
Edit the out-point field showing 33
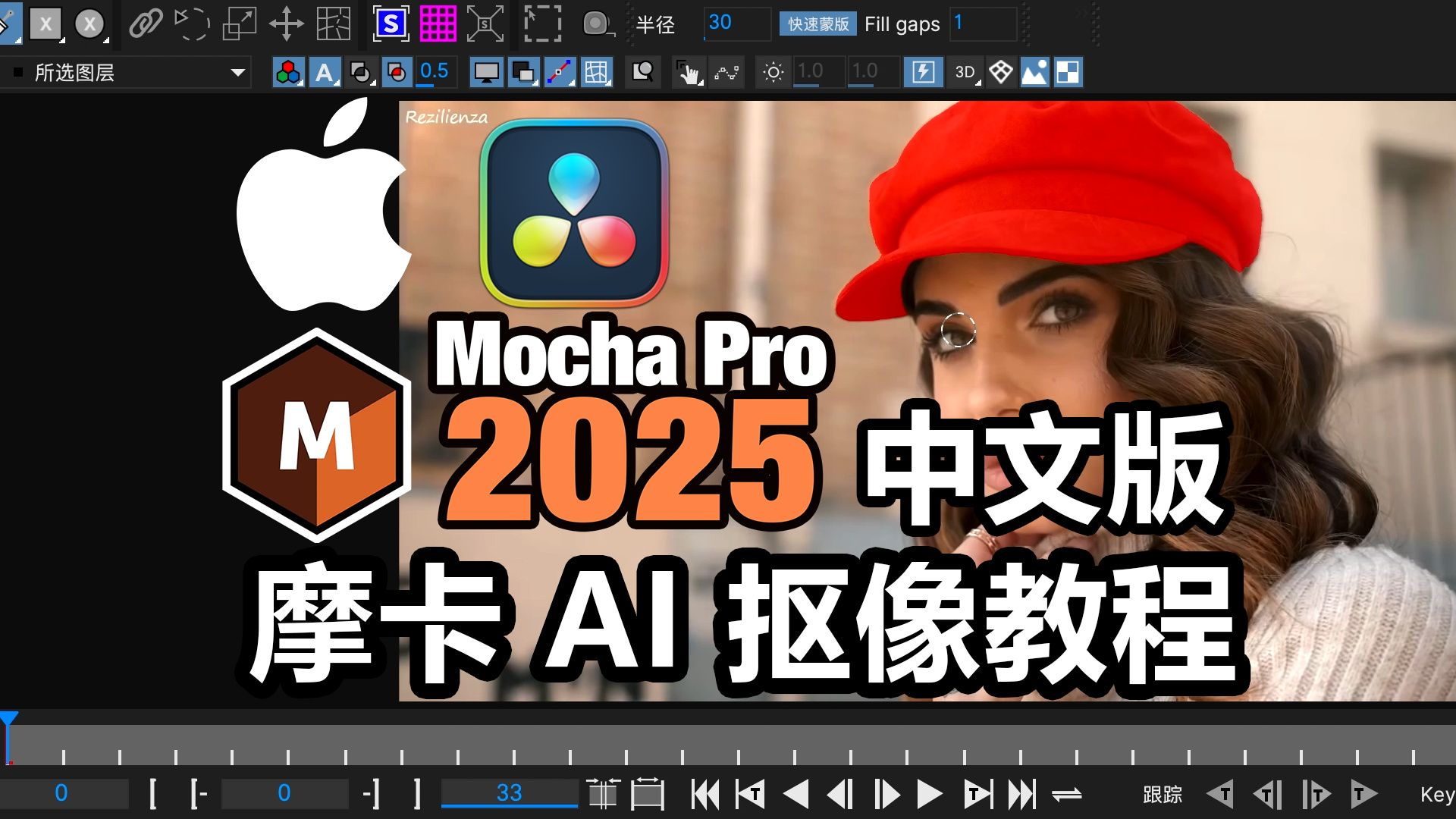point(510,793)
